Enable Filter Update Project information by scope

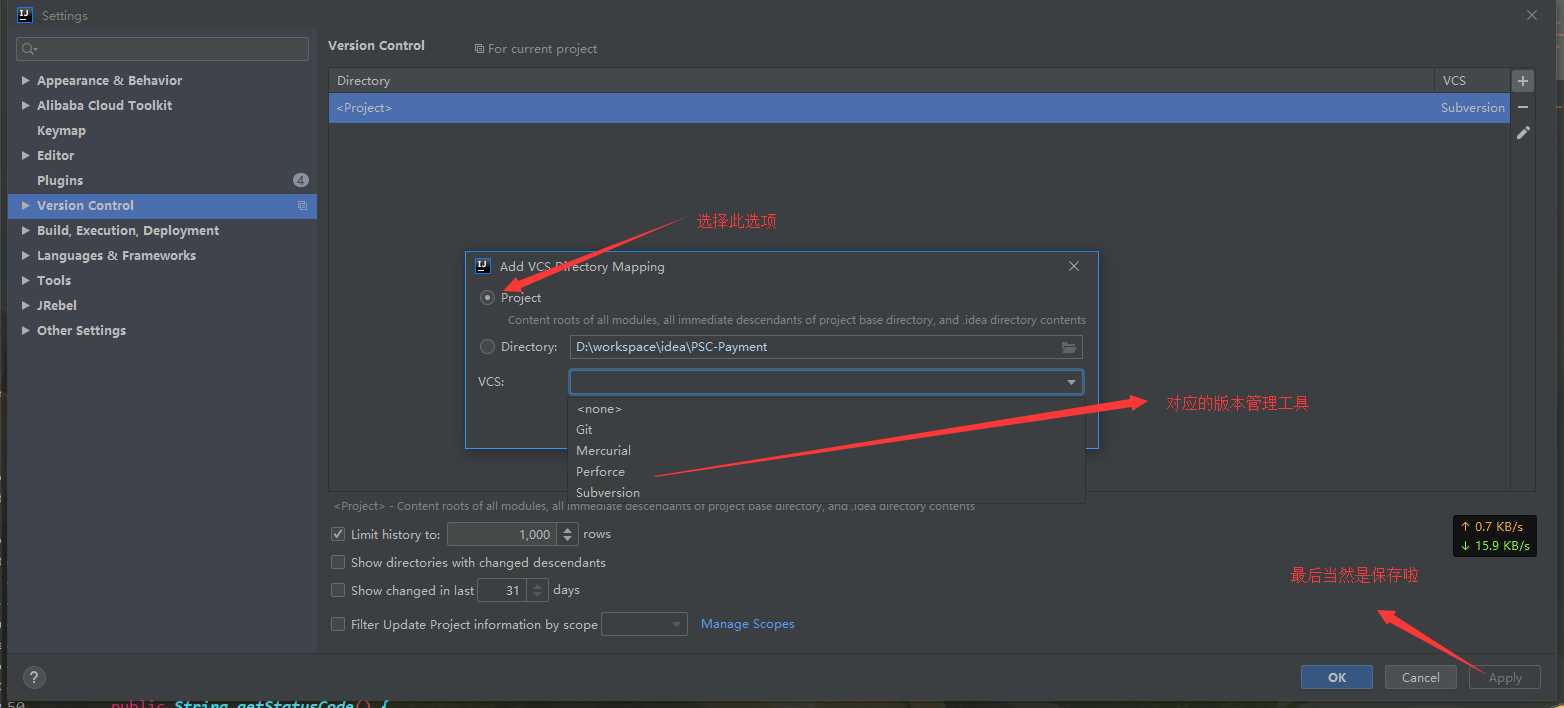[338, 624]
